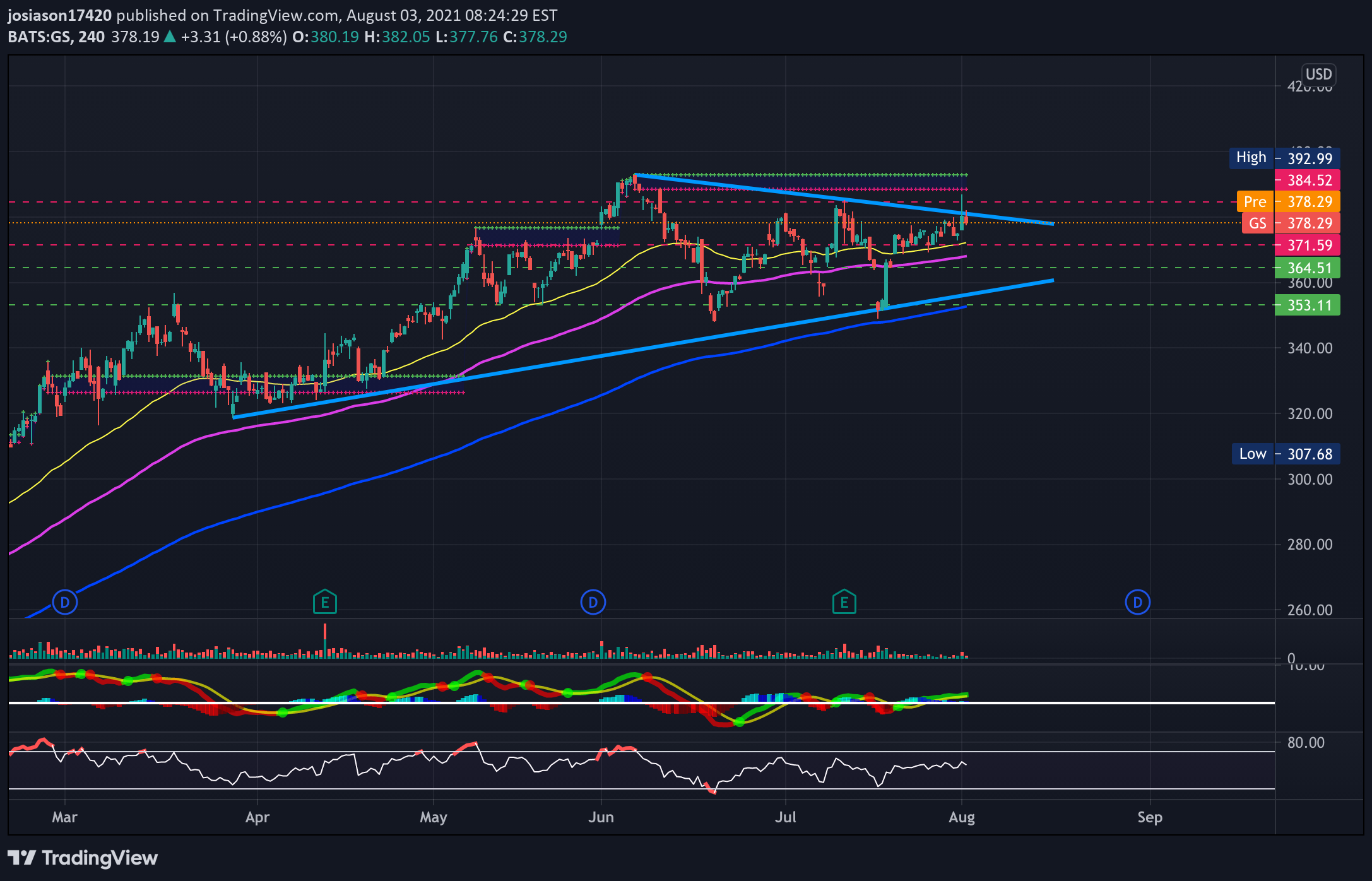The height and width of the screenshot is (881, 1372).
Task: Click the Mar label on time axis
Action: [x=64, y=817]
